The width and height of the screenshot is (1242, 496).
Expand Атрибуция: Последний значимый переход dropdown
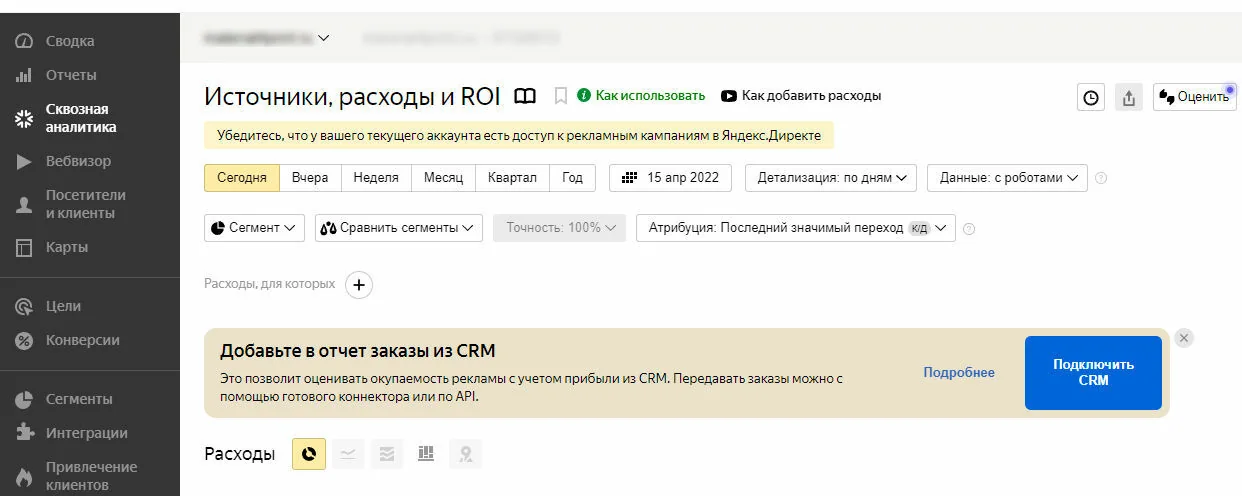point(796,228)
